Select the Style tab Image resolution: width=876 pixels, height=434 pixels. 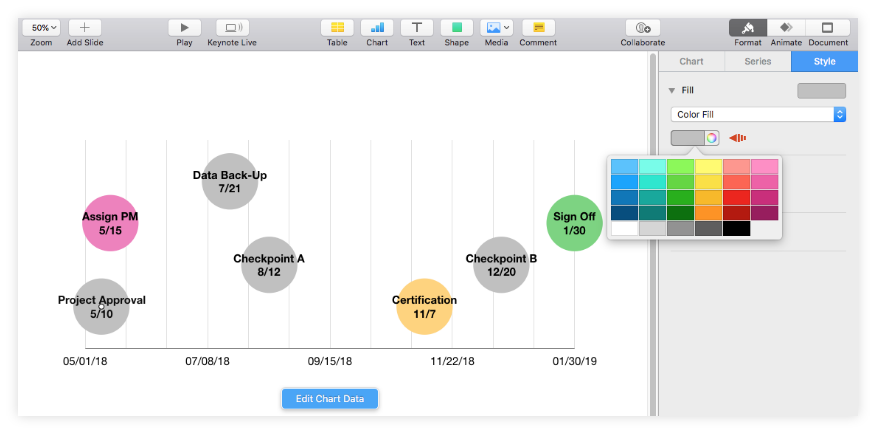[825, 61]
